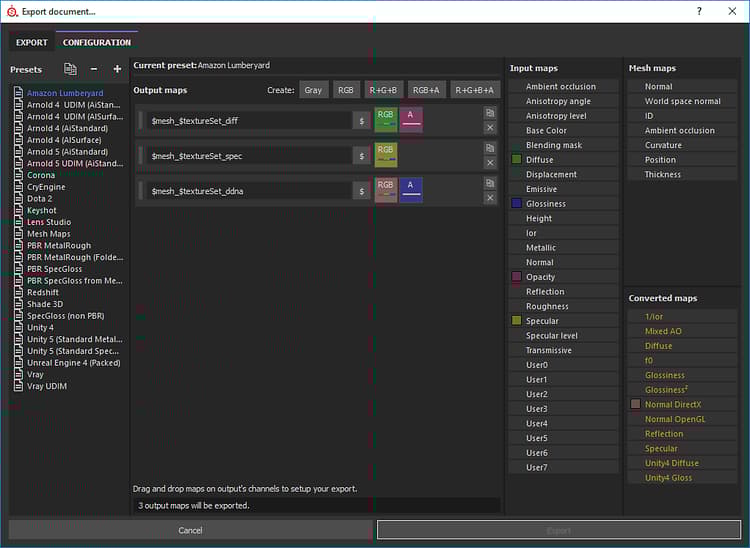Pick the 1/ior converted map
Viewport: 750px width, 548px height.
(x=683, y=317)
